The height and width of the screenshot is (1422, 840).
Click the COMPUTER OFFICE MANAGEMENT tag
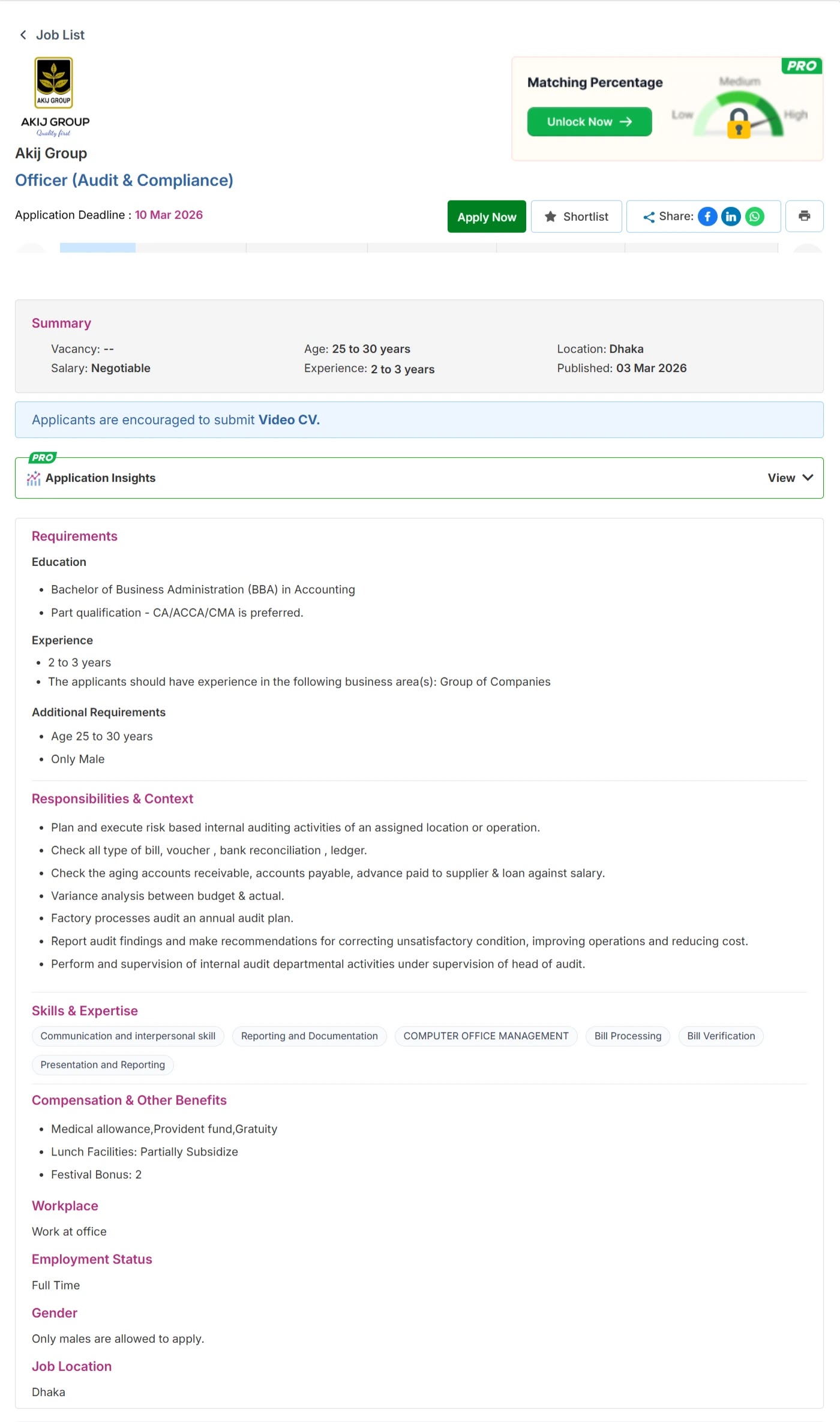point(486,1036)
